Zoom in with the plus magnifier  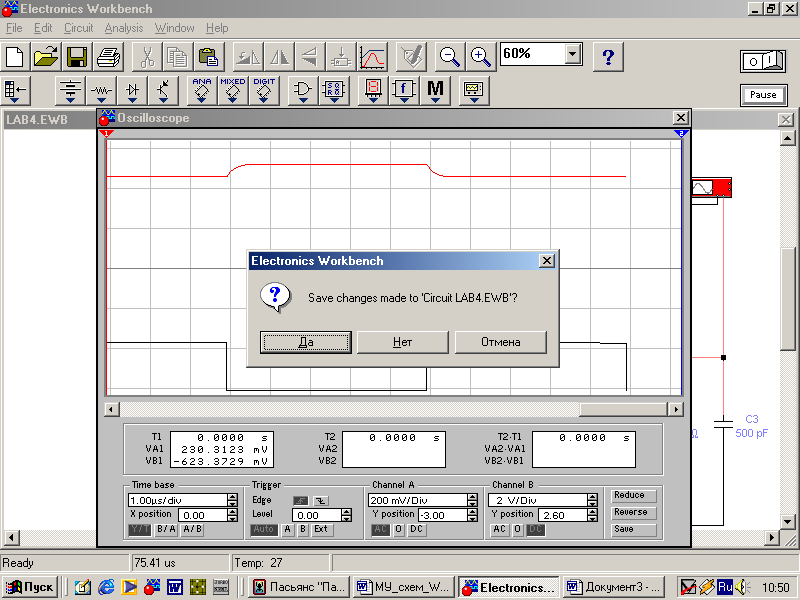pos(481,57)
